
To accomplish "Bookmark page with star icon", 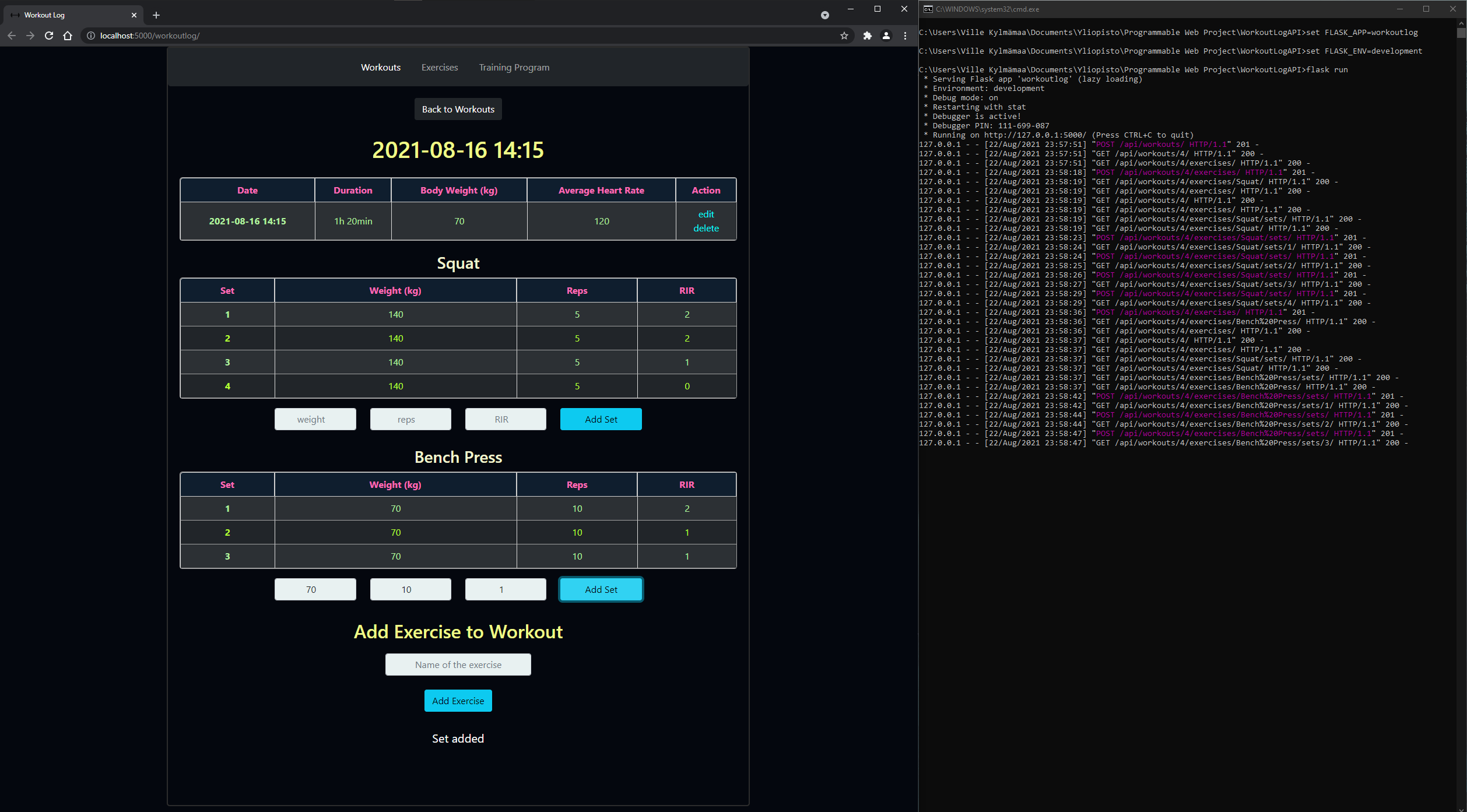I will point(844,36).
